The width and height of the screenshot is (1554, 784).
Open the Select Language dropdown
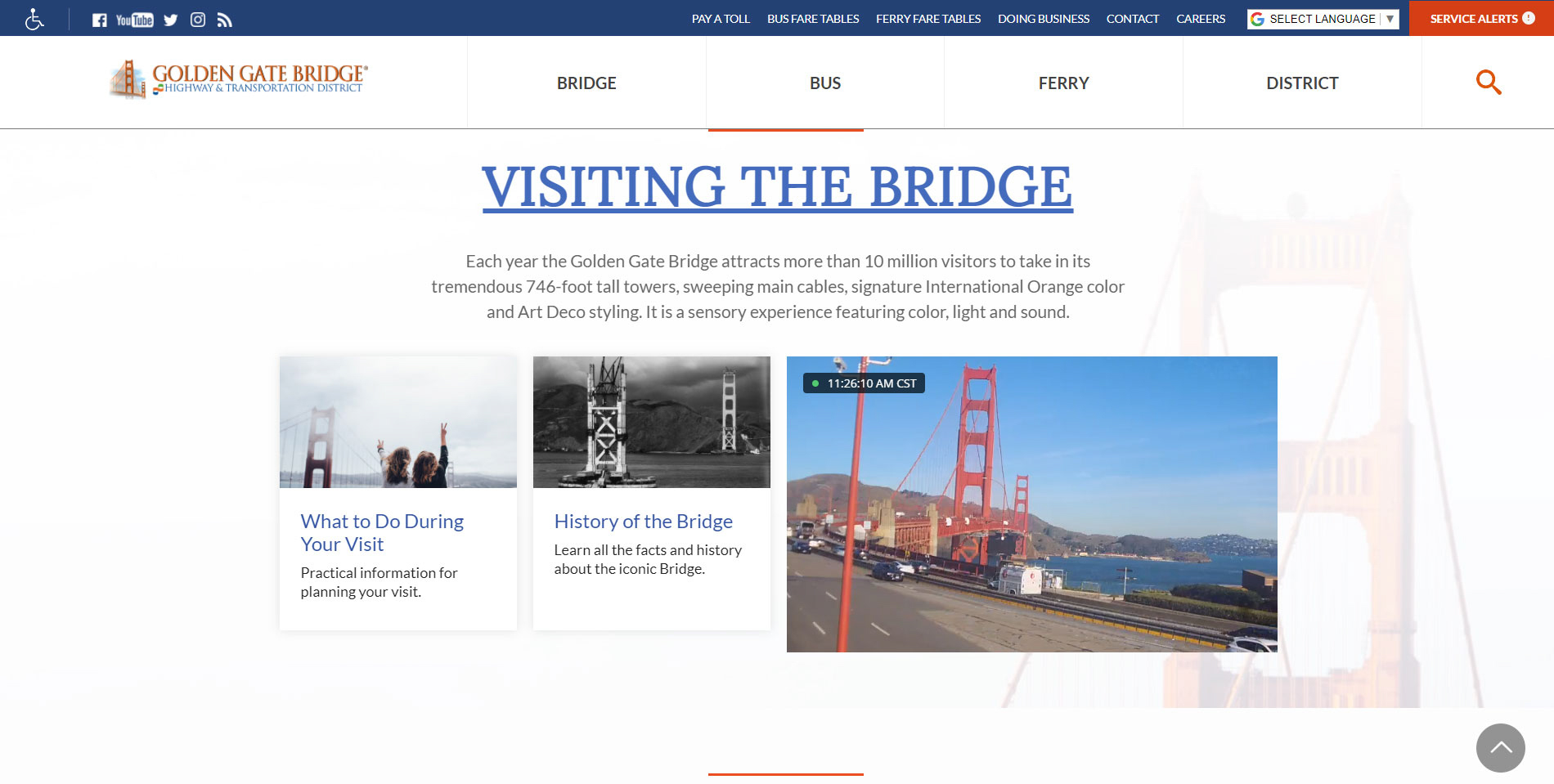[1323, 19]
